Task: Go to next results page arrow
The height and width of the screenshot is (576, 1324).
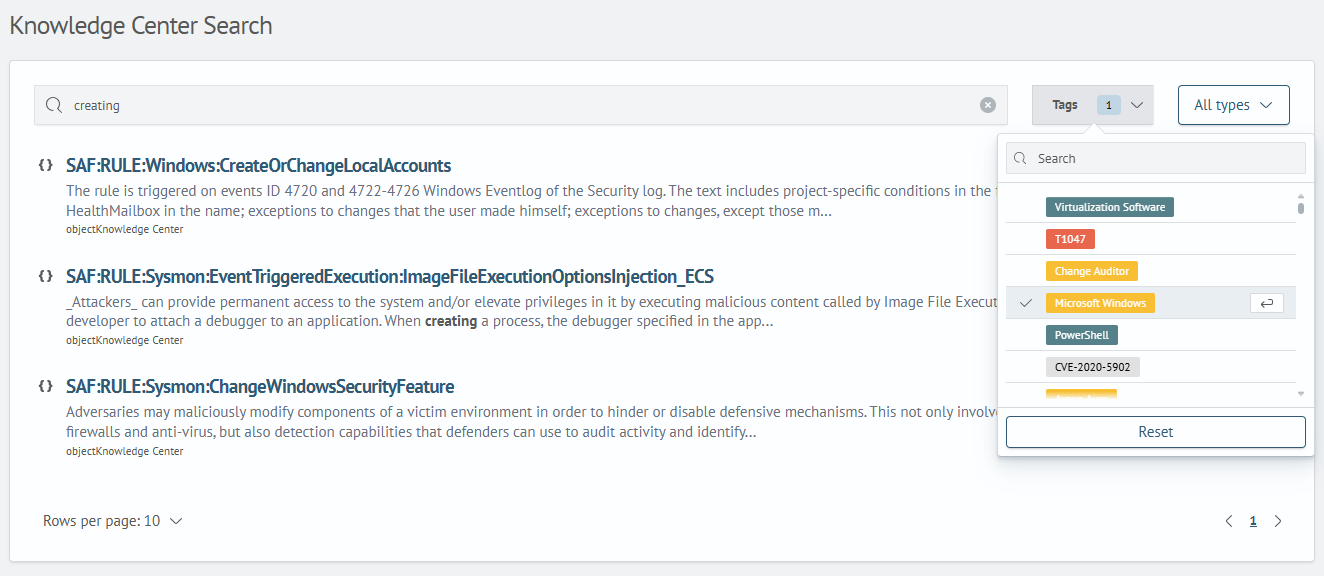Action: (1278, 521)
